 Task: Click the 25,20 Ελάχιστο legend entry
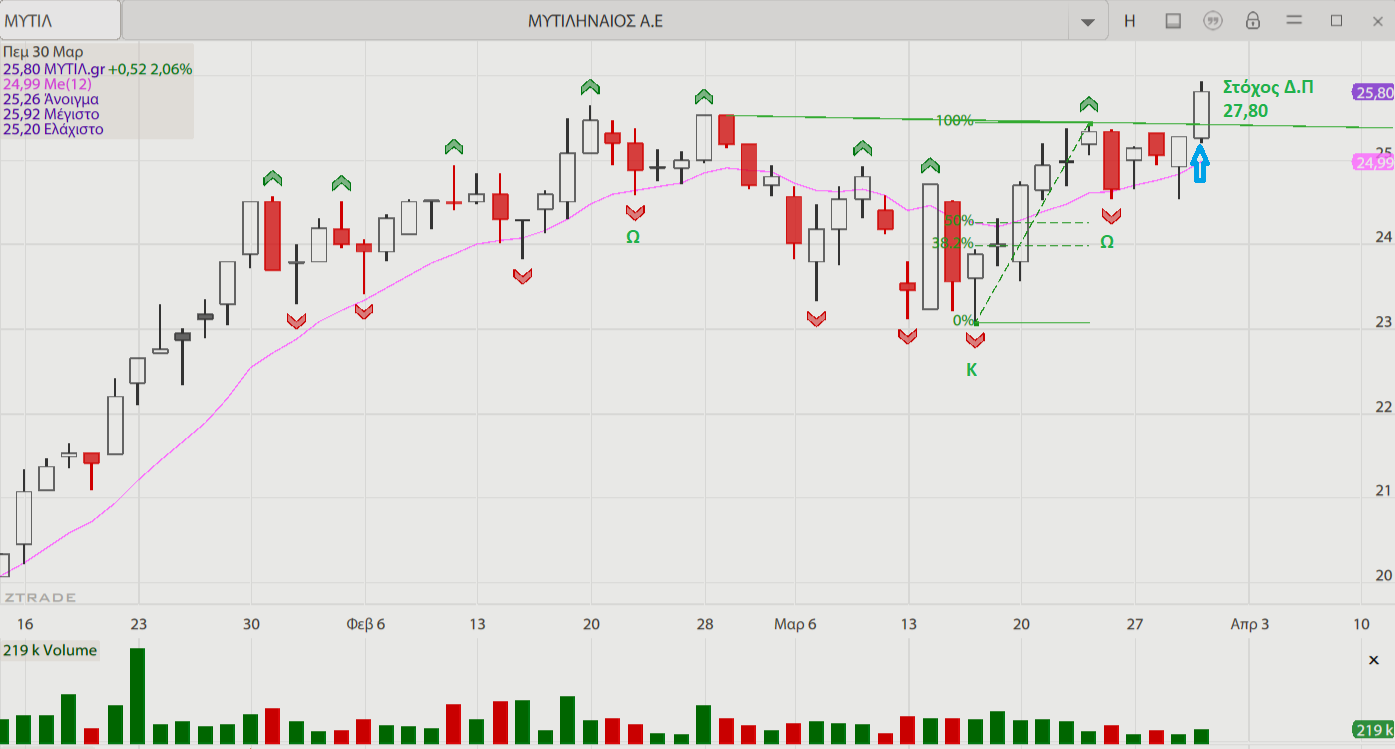click(53, 129)
